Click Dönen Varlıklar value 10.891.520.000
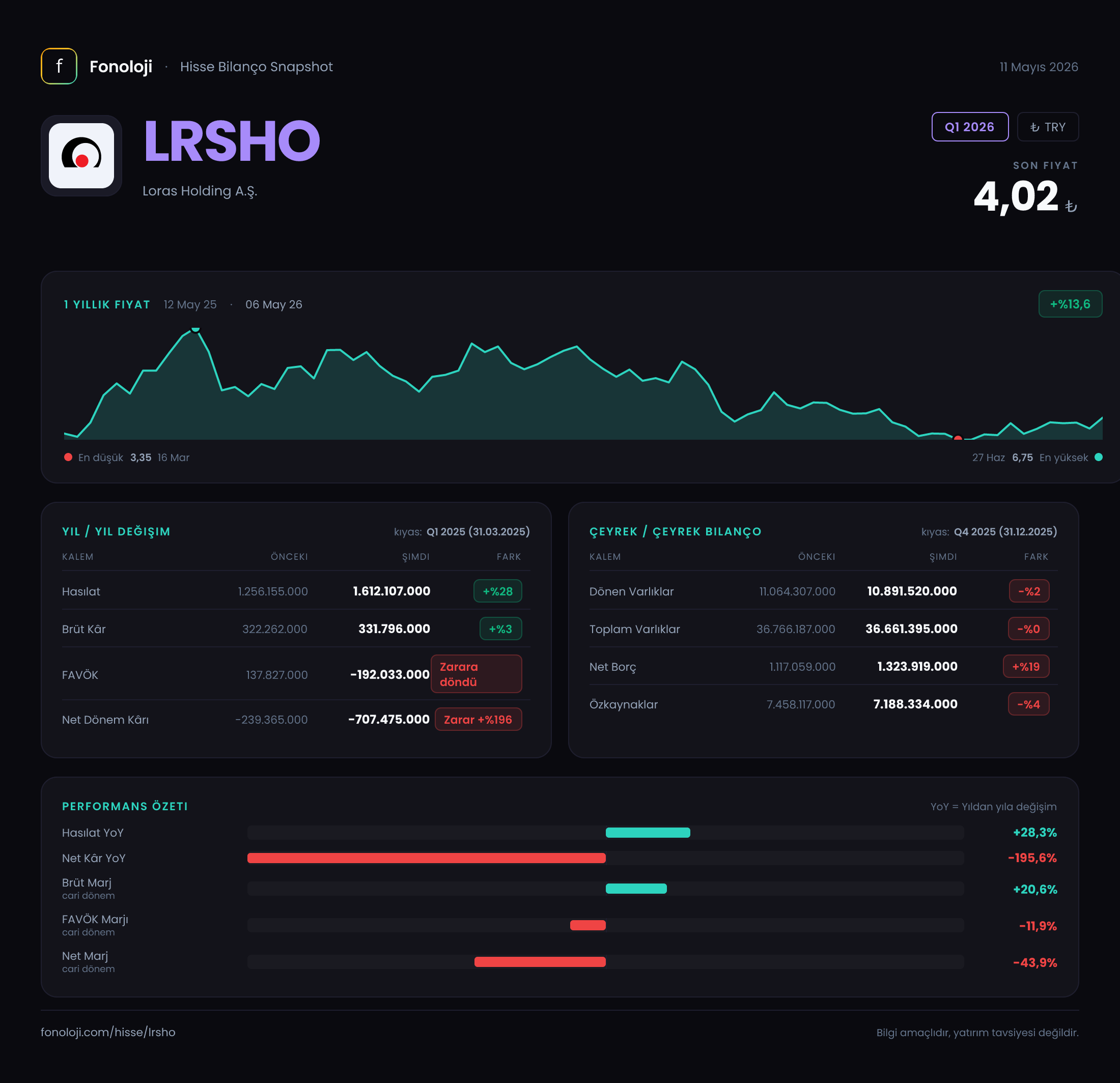The width and height of the screenshot is (1120, 1083). [912, 591]
